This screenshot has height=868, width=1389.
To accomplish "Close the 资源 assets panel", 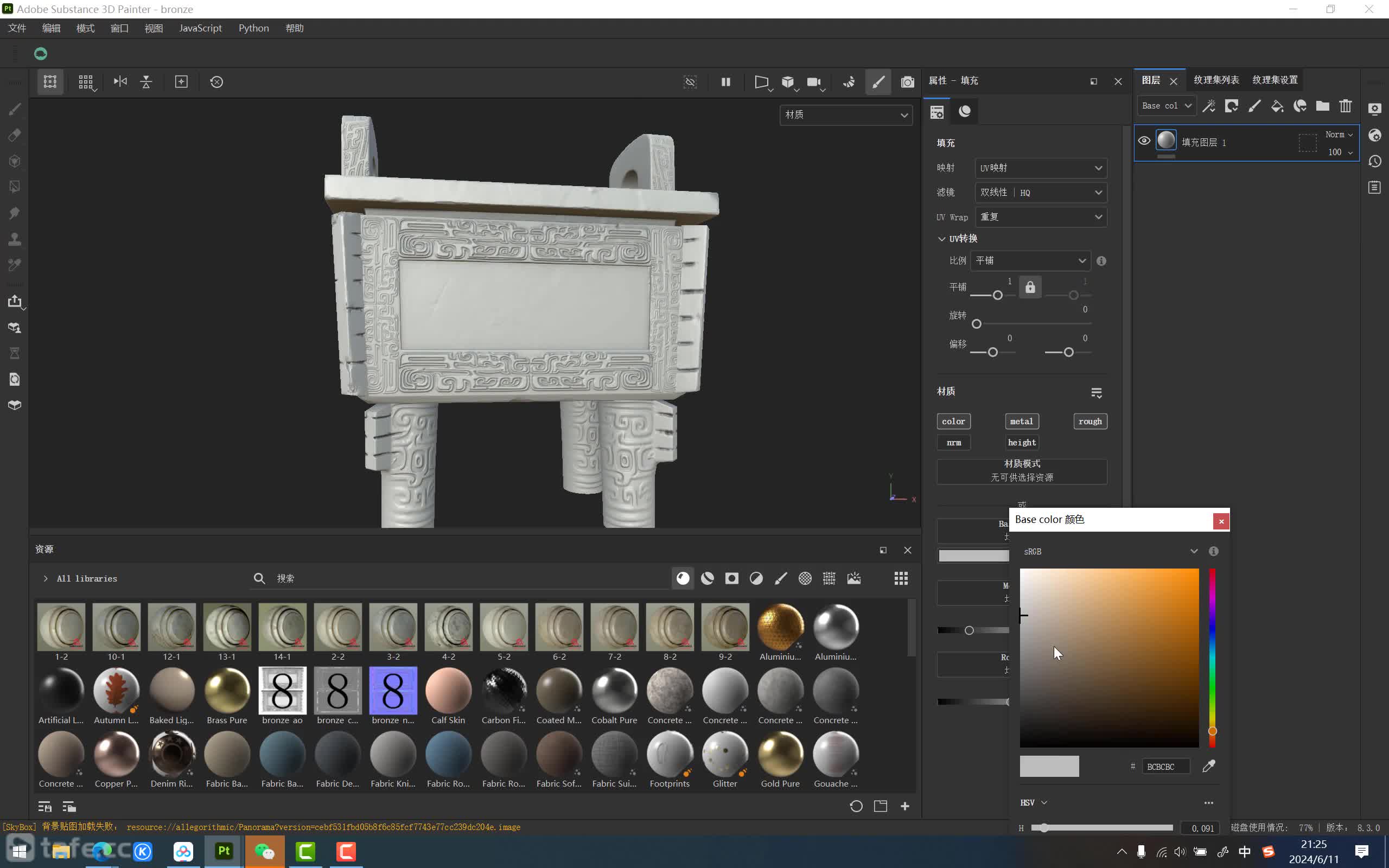I will (x=907, y=550).
